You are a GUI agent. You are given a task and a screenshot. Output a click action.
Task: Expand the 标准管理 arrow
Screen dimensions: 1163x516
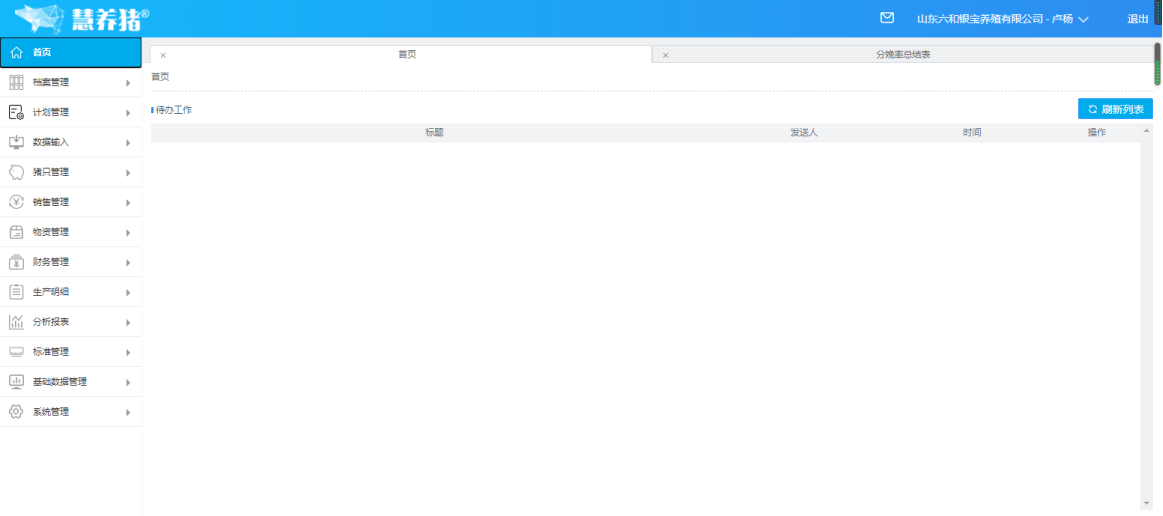pyautogui.click(x=128, y=352)
